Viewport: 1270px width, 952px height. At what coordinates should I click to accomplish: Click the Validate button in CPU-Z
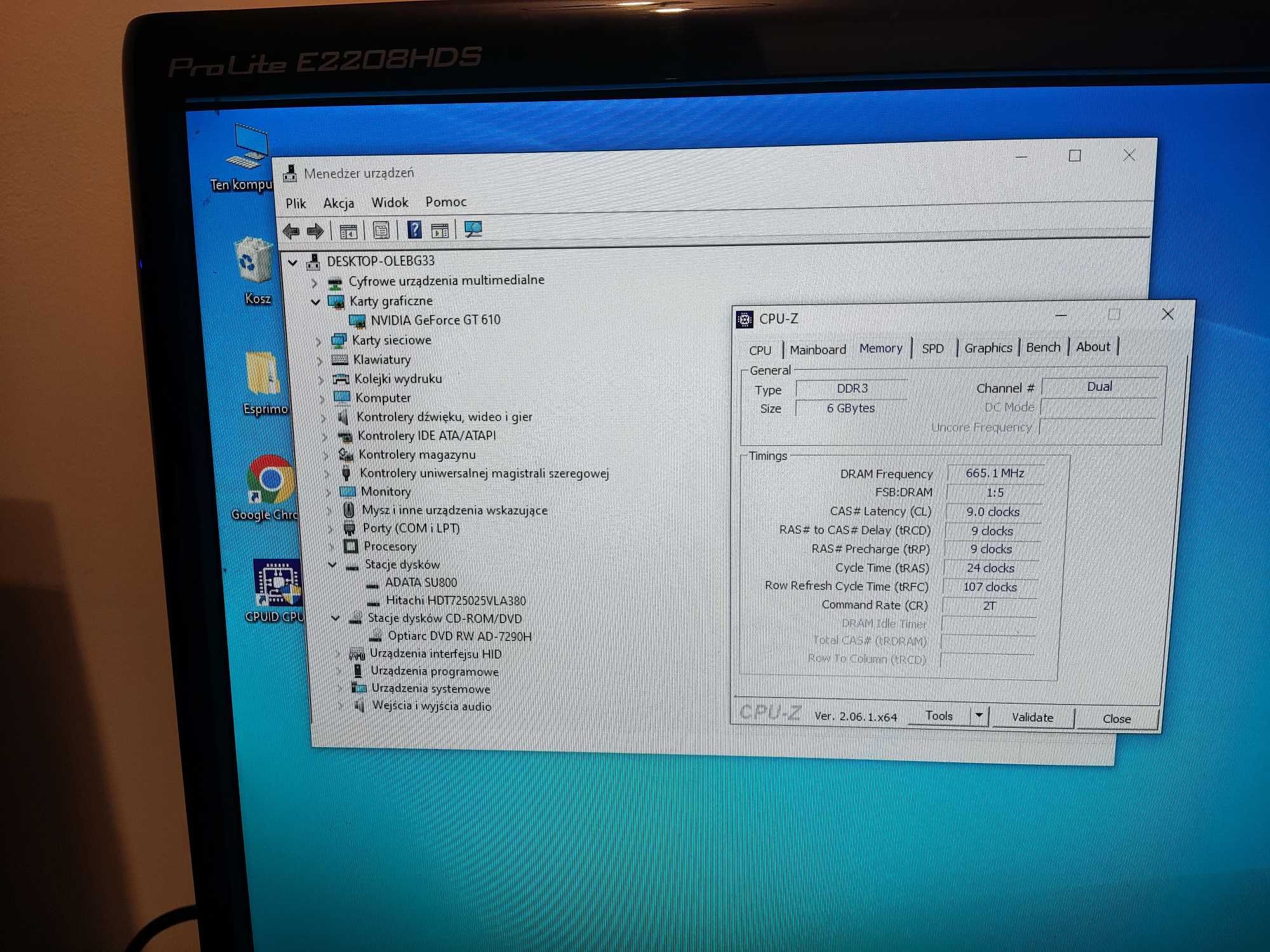(1033, 717)
